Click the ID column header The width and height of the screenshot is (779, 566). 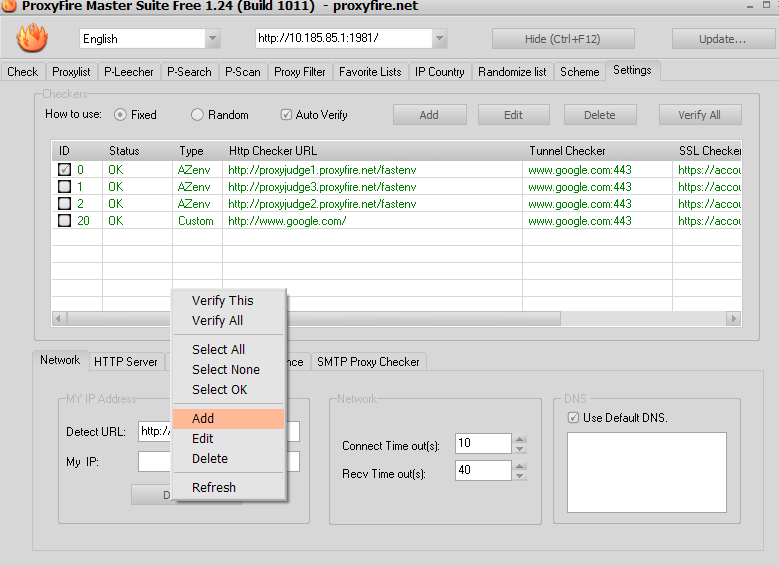[77, 151]
